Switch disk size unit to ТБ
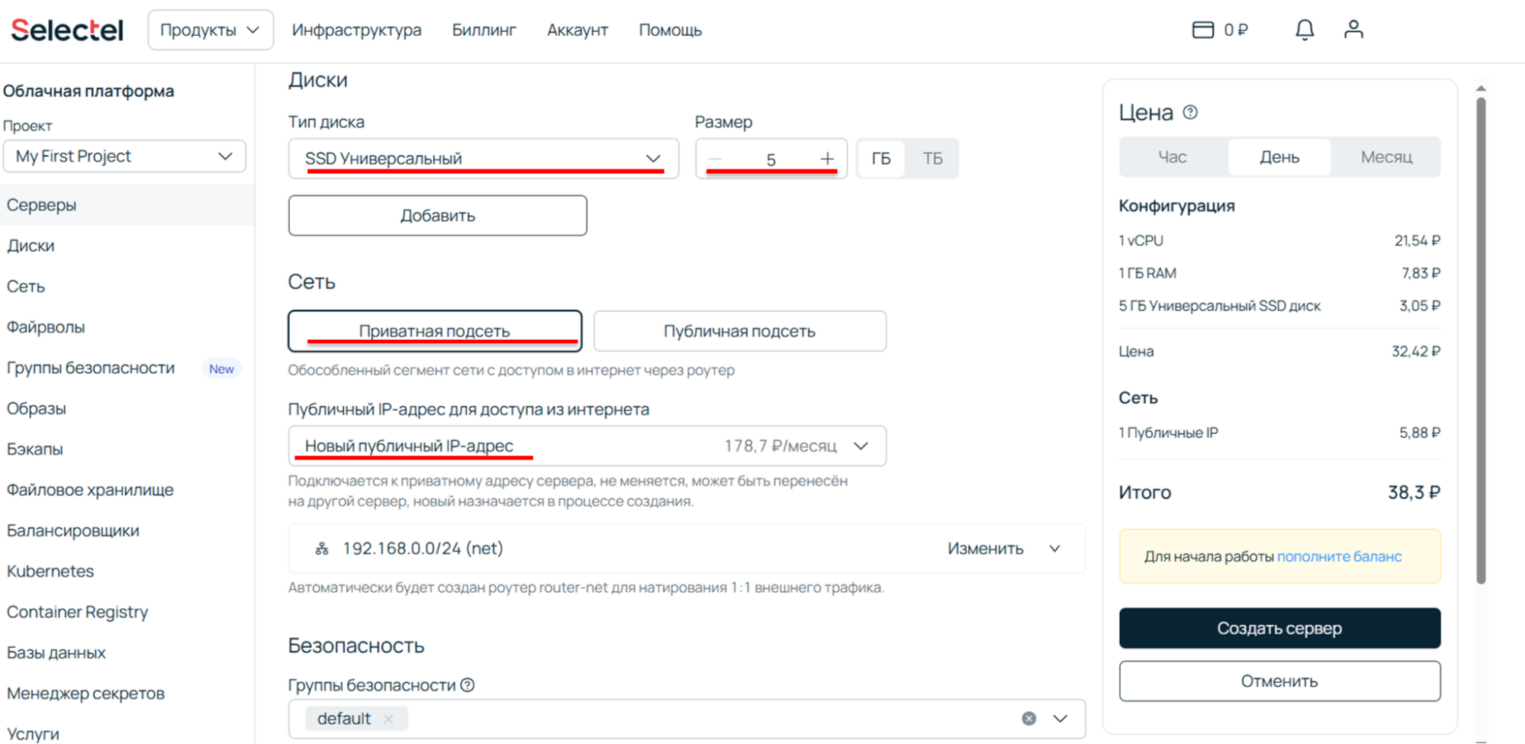Screen dimensions: 1525x744 click(932, 159)
